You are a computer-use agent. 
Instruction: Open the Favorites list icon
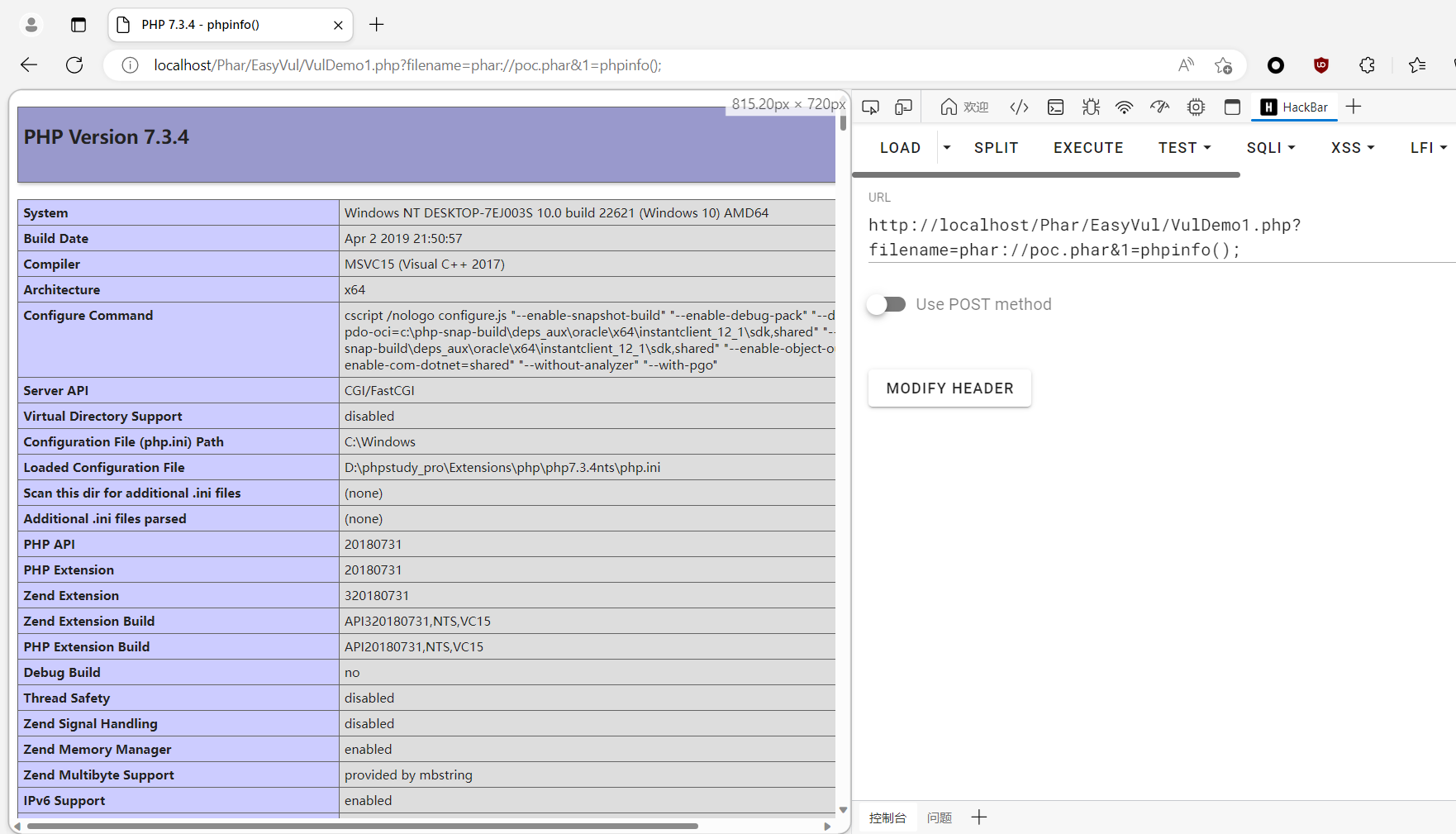[1417, 65]
